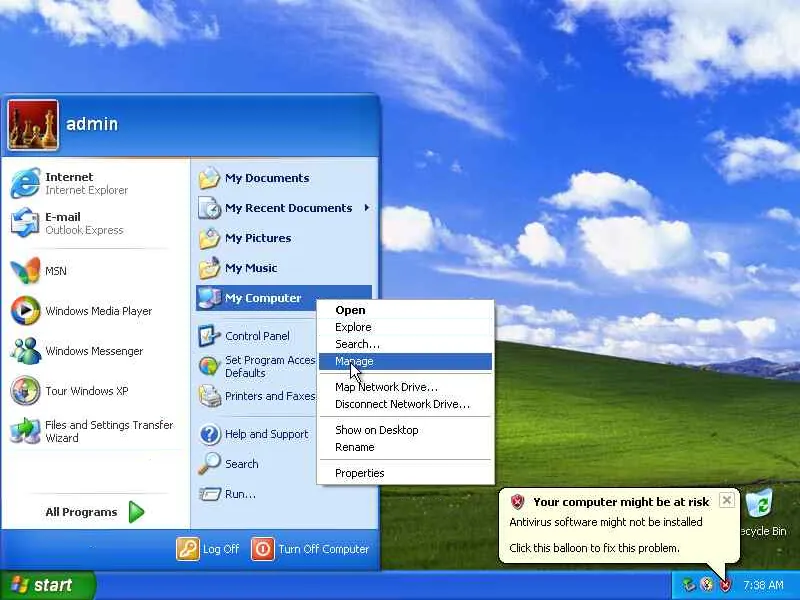Click the Internet Explorer icon
This screenshot has height=600, width=800.
[x=25, y=183]
